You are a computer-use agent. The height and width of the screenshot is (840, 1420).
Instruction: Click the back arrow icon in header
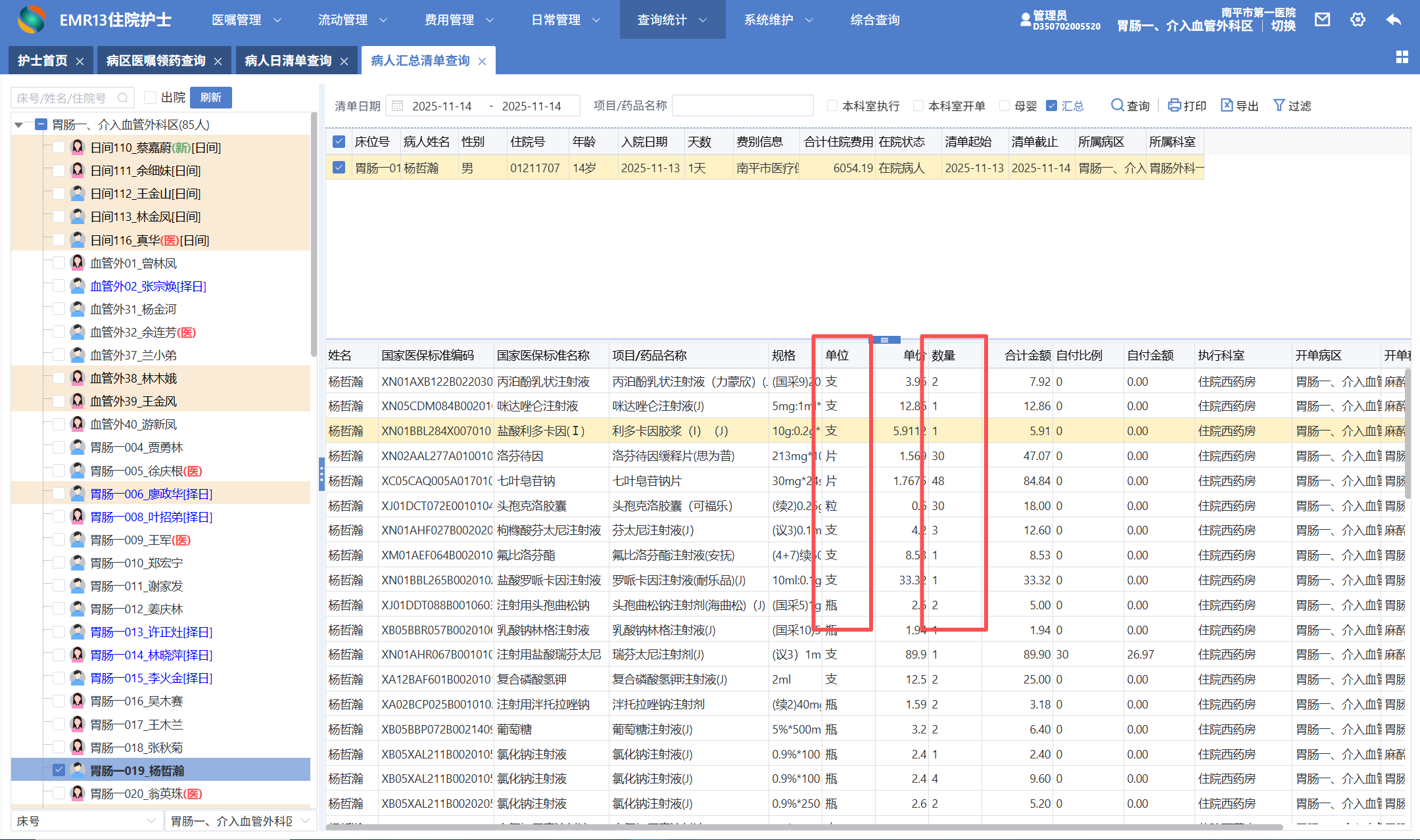tap(1393, 20)
